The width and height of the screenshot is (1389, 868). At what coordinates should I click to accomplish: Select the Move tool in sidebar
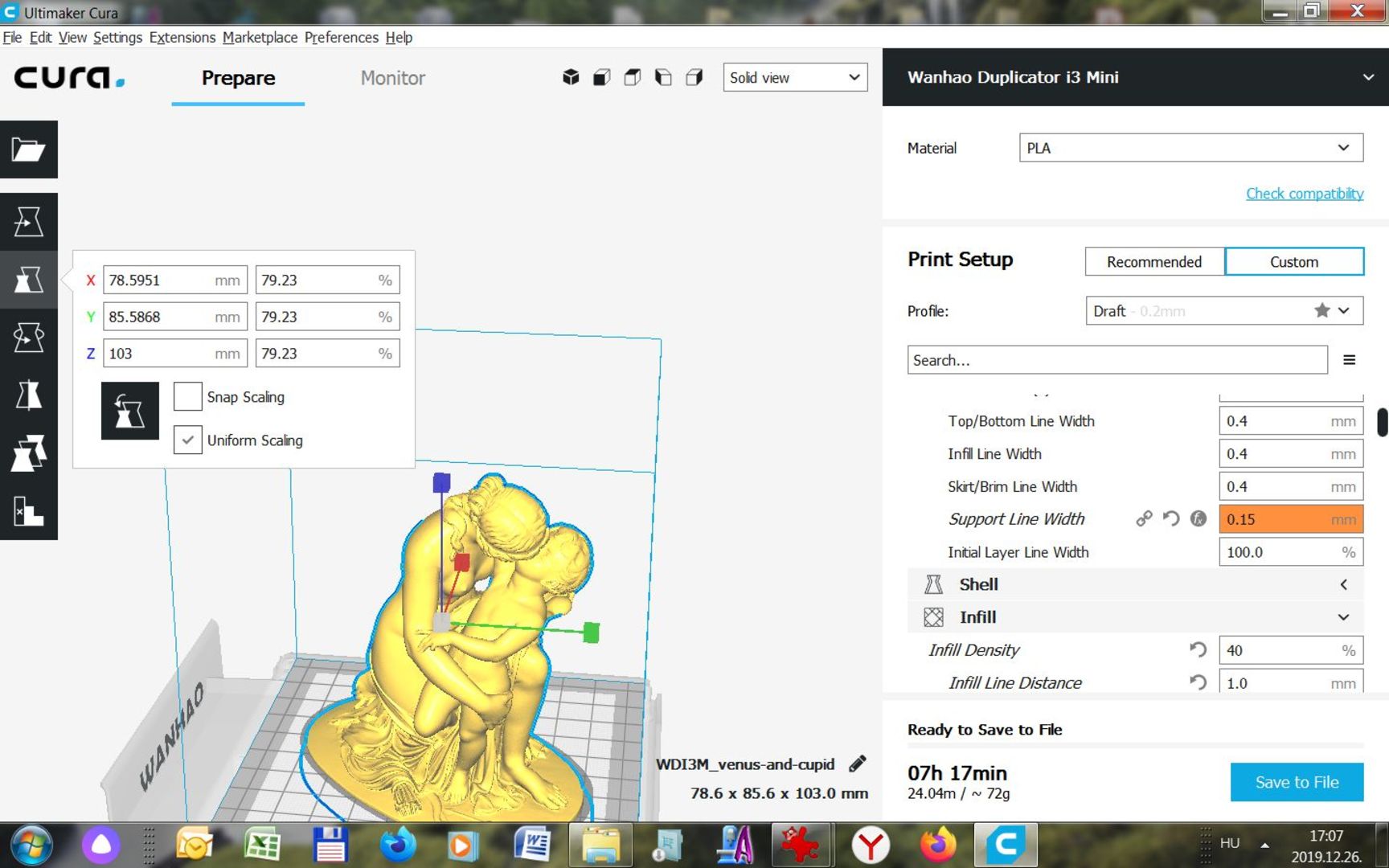pyautogui.click(x=28, y=222)
